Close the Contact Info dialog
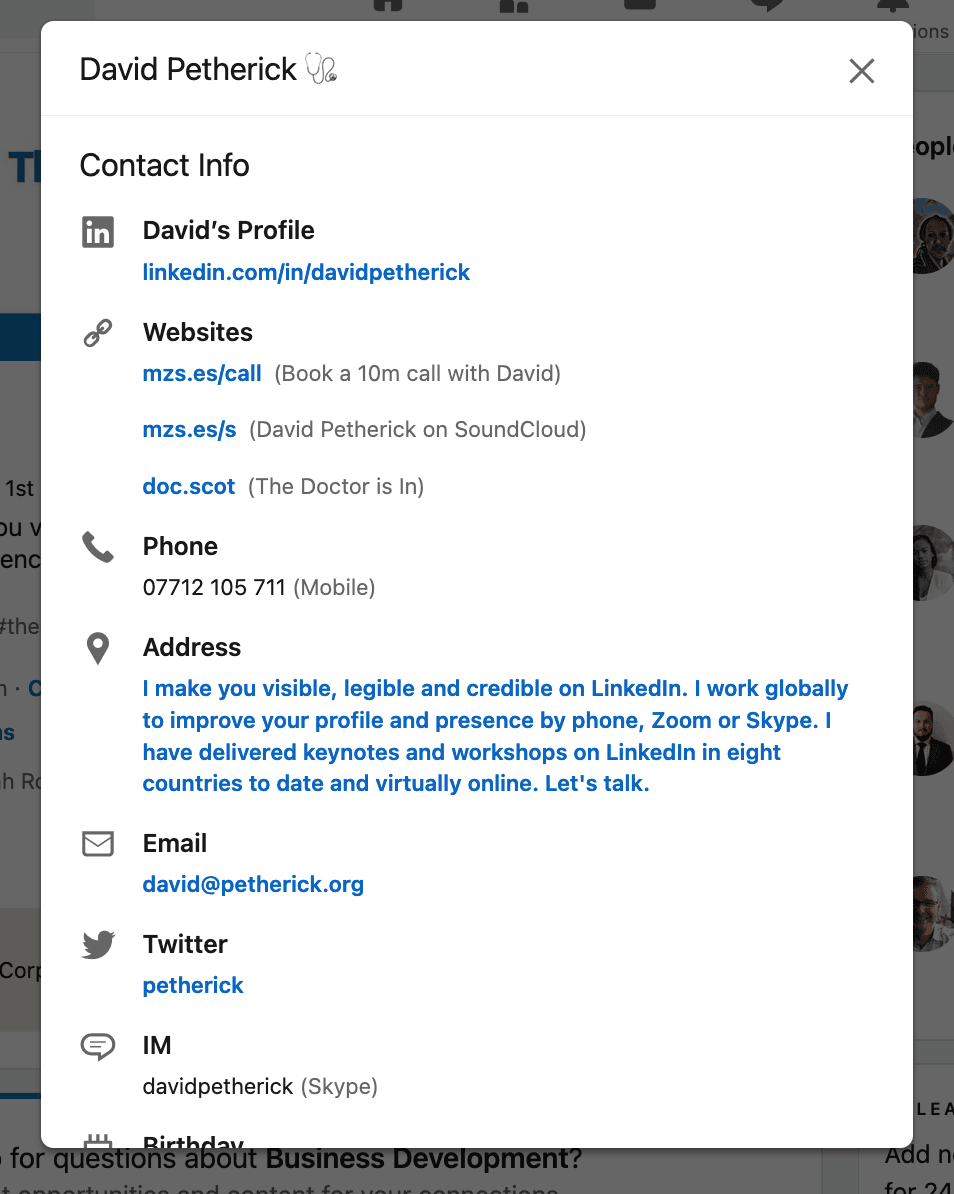The image size is (954, 1194). click(861, 71)
